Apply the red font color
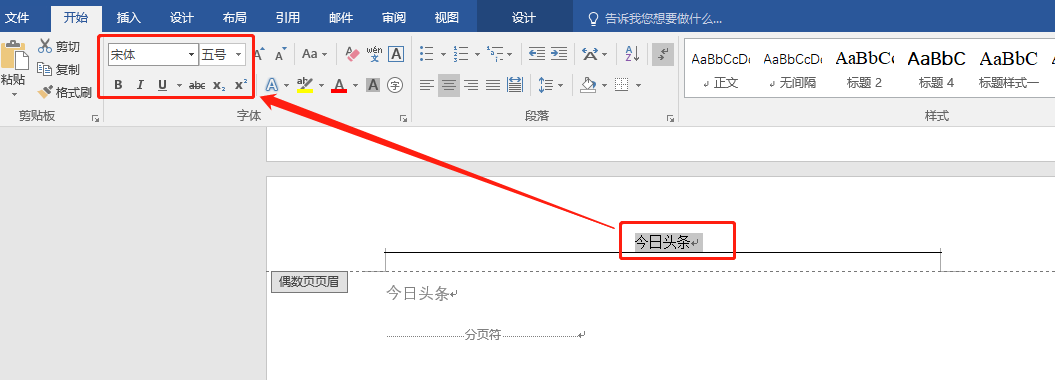Viewport: 1055px width, 380px height. [339, 85]
